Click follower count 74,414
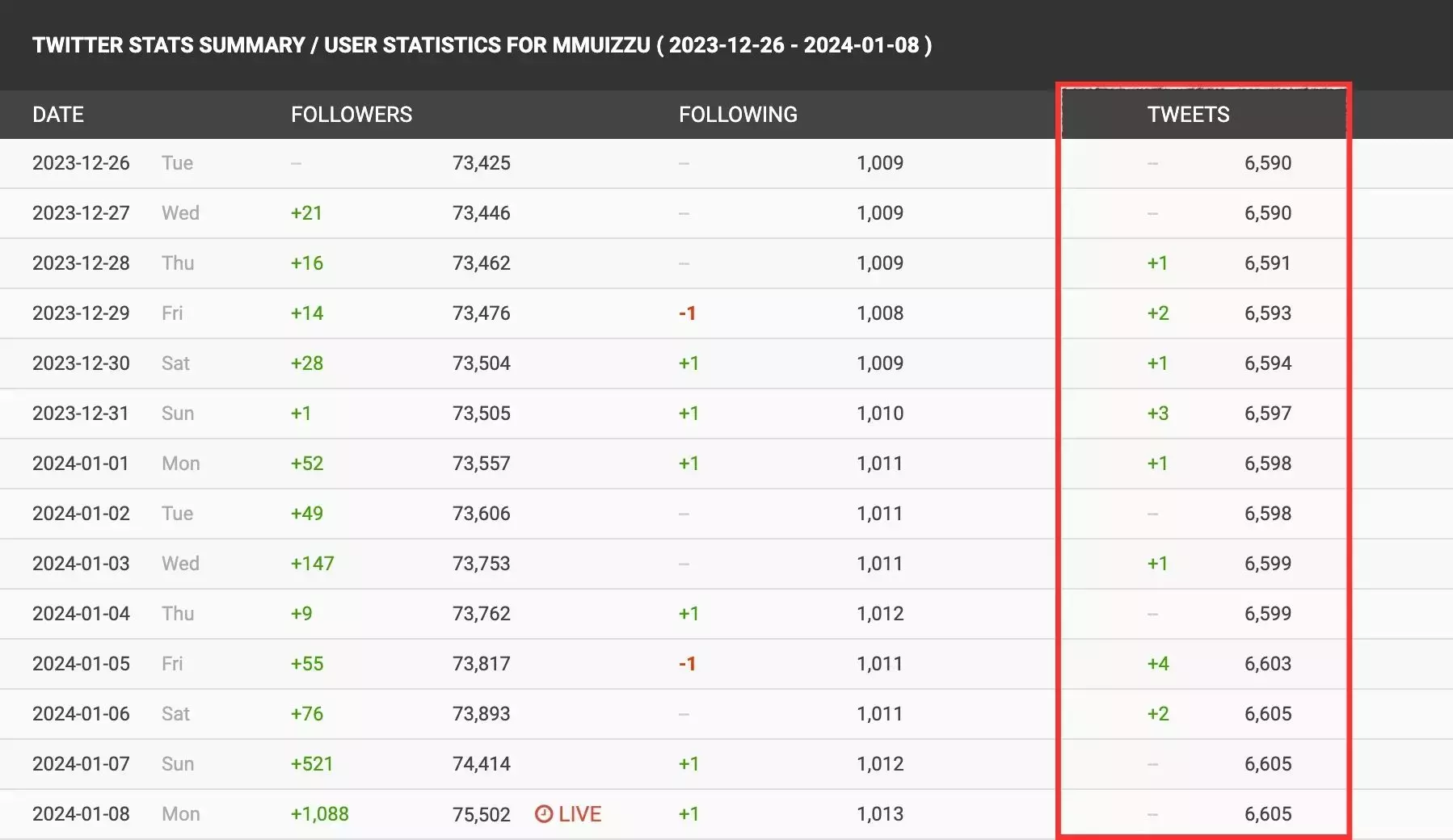 coord(482,763)
